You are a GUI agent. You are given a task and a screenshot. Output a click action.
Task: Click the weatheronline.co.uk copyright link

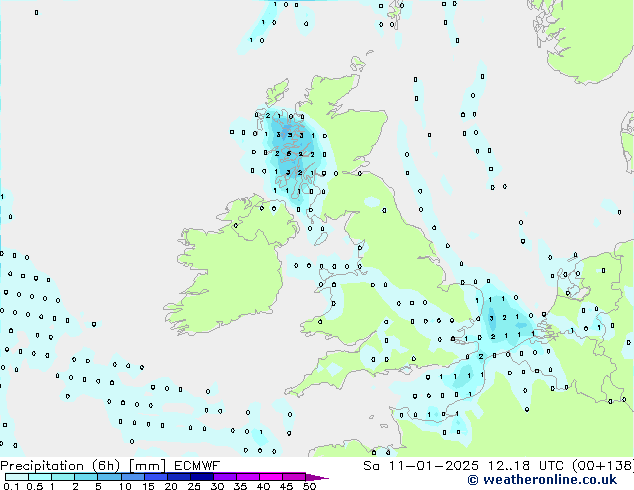542,480
